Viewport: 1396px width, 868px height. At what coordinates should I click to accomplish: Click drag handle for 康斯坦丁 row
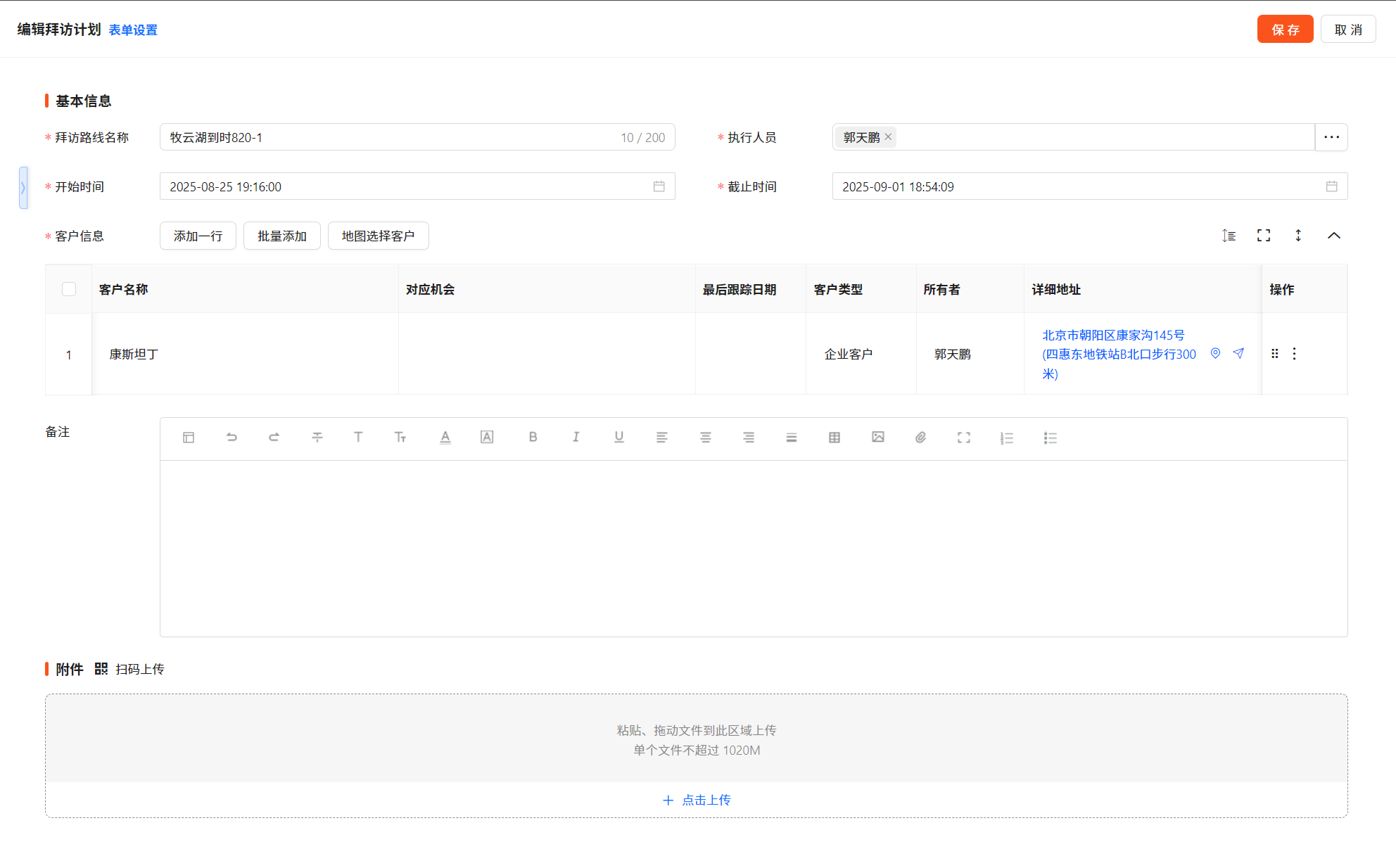(1275, 354)
